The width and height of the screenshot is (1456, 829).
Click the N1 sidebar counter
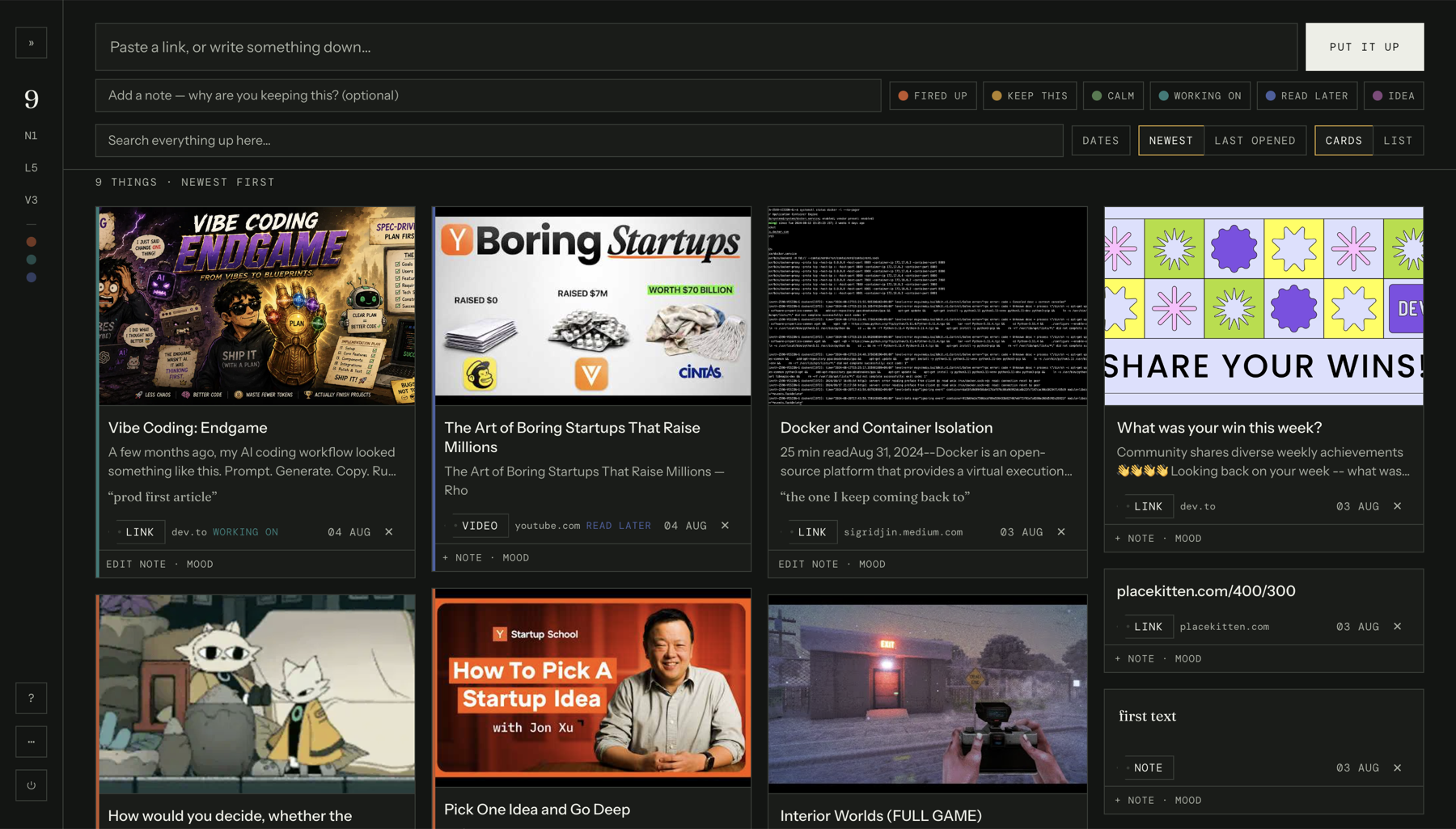click(x=31, y=136)
